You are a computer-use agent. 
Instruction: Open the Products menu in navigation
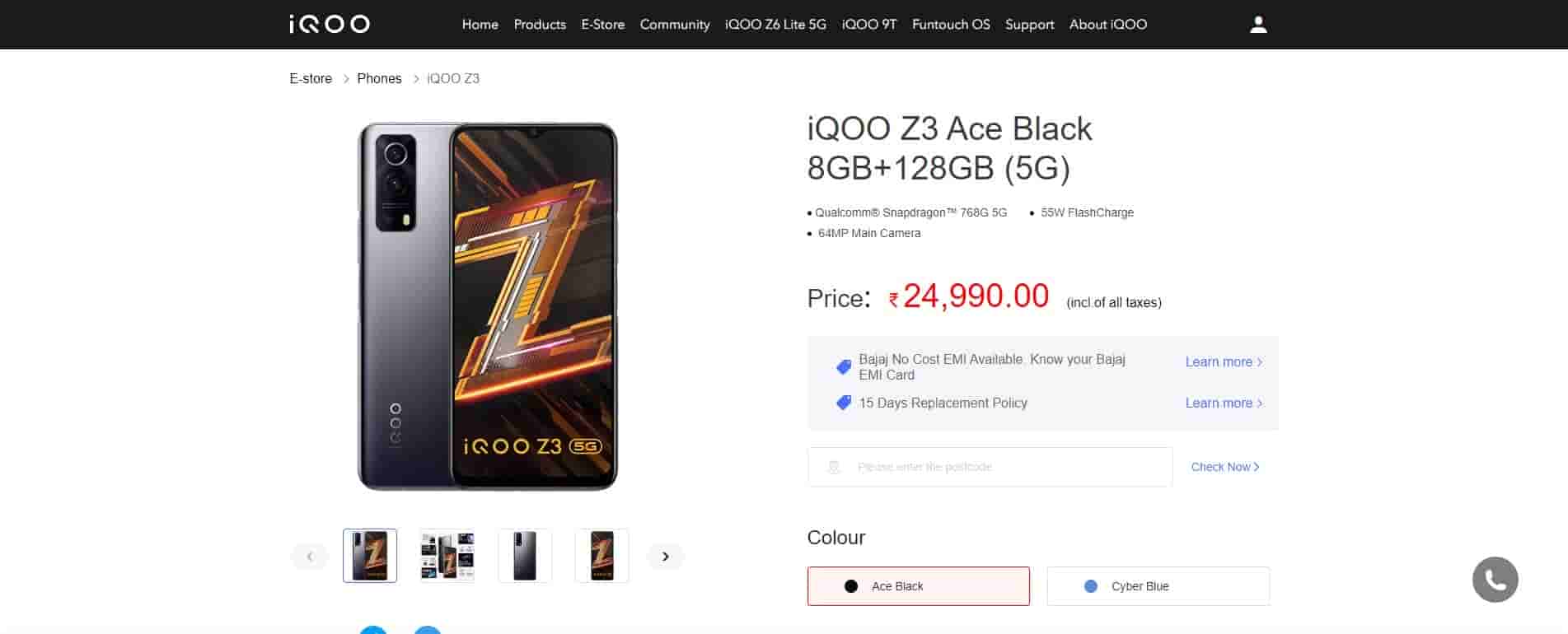click(x=540, y=25)
